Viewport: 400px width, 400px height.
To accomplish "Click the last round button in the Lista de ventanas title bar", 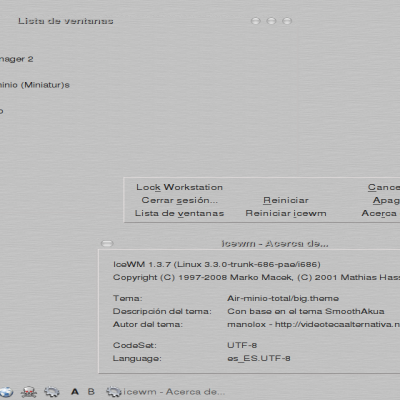I will pyautogui.click(x=287, y=21).
